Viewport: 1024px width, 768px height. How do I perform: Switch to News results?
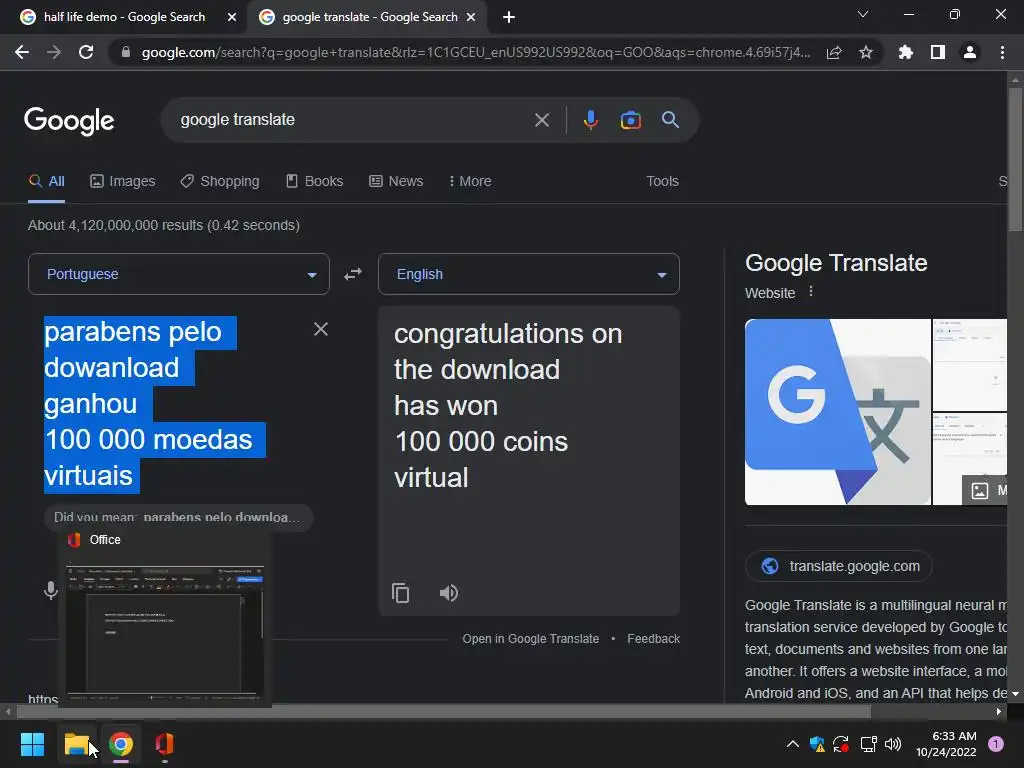396,181
